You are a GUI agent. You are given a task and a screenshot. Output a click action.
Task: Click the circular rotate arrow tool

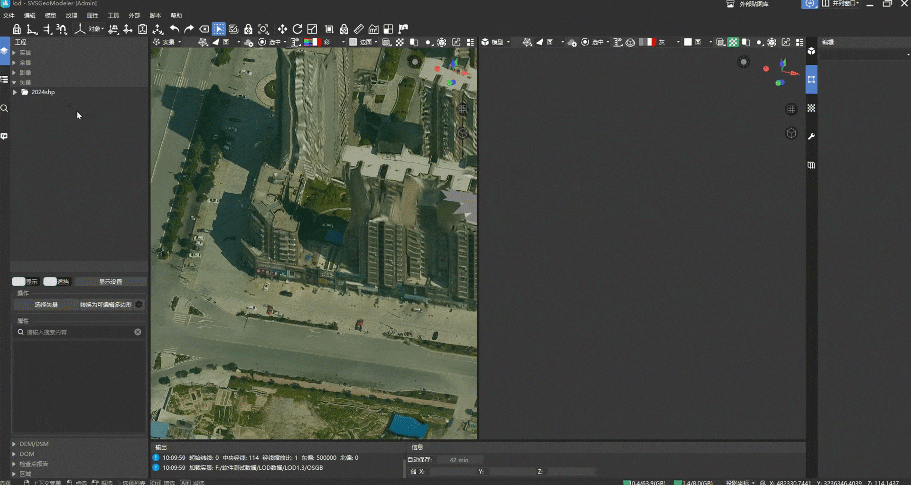[297, 30]
